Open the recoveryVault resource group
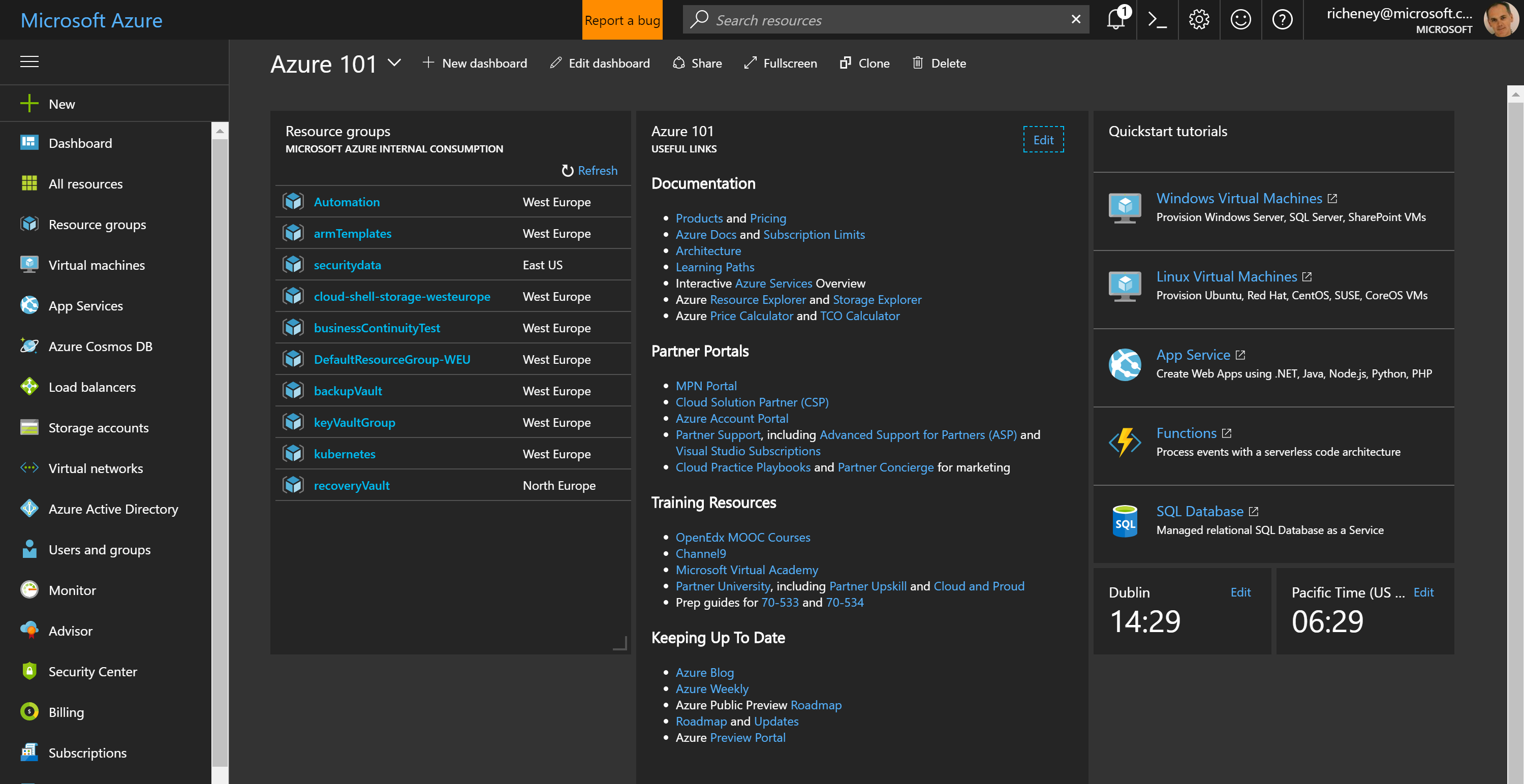The width and height of the screenshot is (1524, 784). click(352, 485)
